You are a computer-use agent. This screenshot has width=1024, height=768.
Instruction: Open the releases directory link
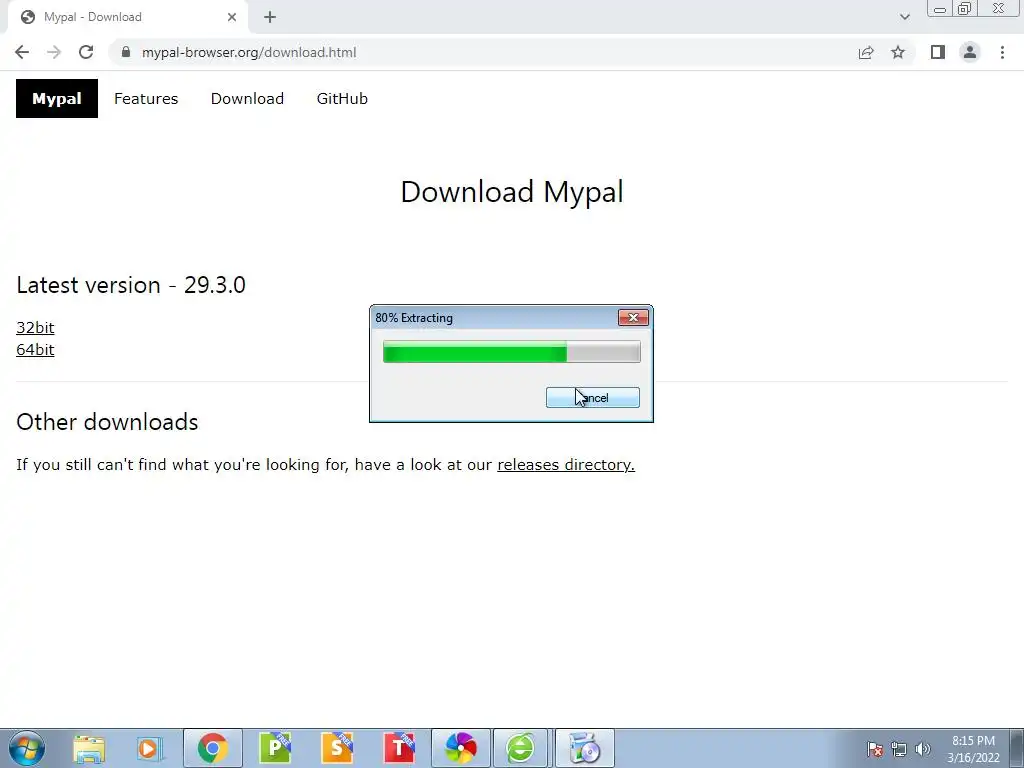[x=566, y=464]
